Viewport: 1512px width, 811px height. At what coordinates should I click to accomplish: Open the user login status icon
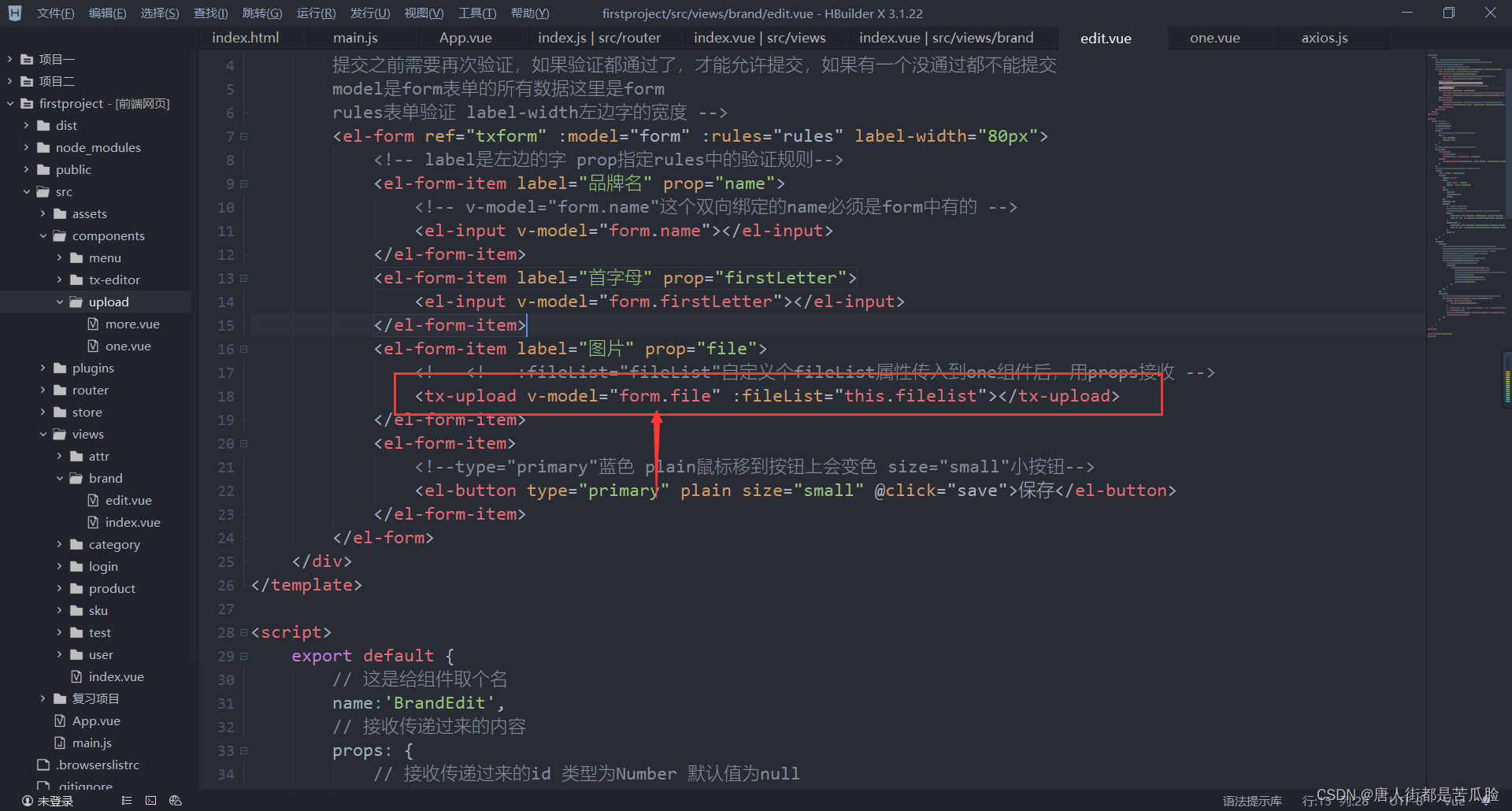[x=28, y=801]
